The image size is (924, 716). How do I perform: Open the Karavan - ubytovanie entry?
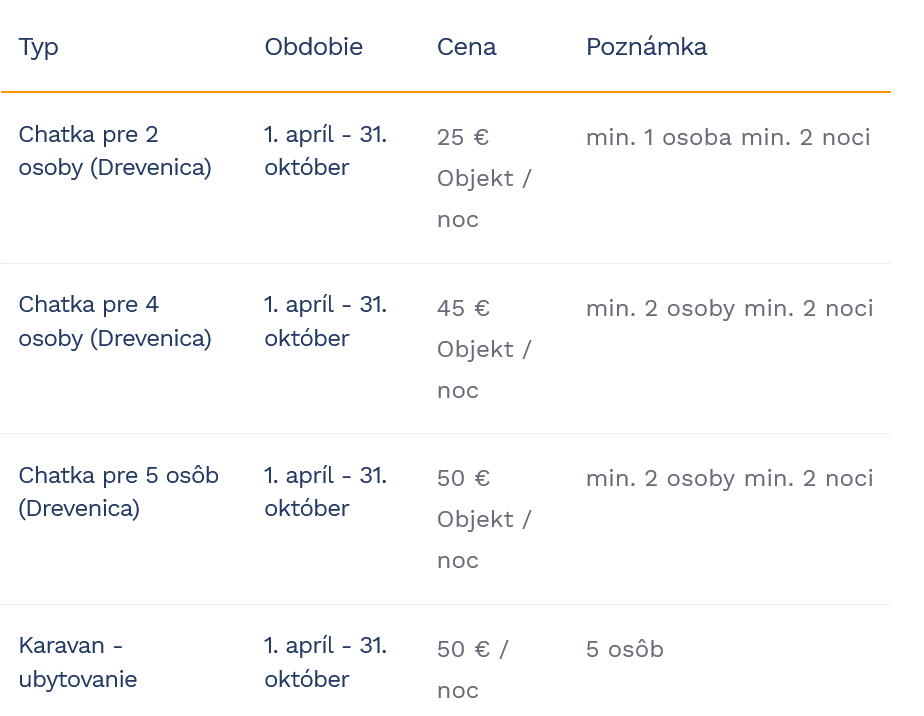[78, 662]
